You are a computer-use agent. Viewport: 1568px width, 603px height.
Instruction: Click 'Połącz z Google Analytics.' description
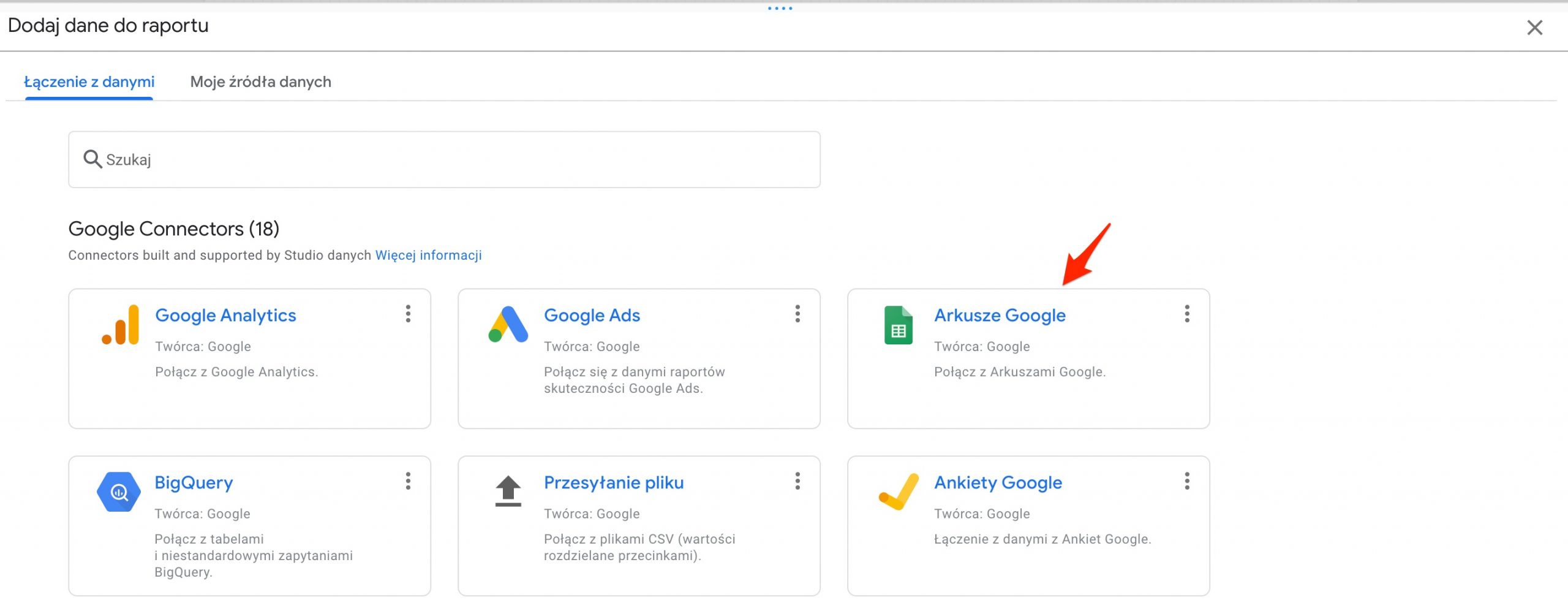[x=236, y=372]
